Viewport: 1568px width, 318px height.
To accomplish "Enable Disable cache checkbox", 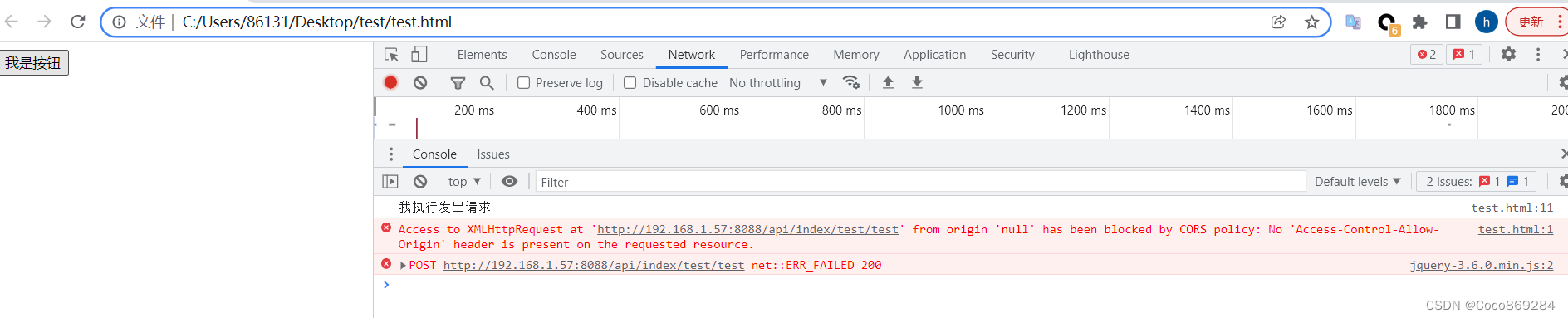I will tap(630, 83).
